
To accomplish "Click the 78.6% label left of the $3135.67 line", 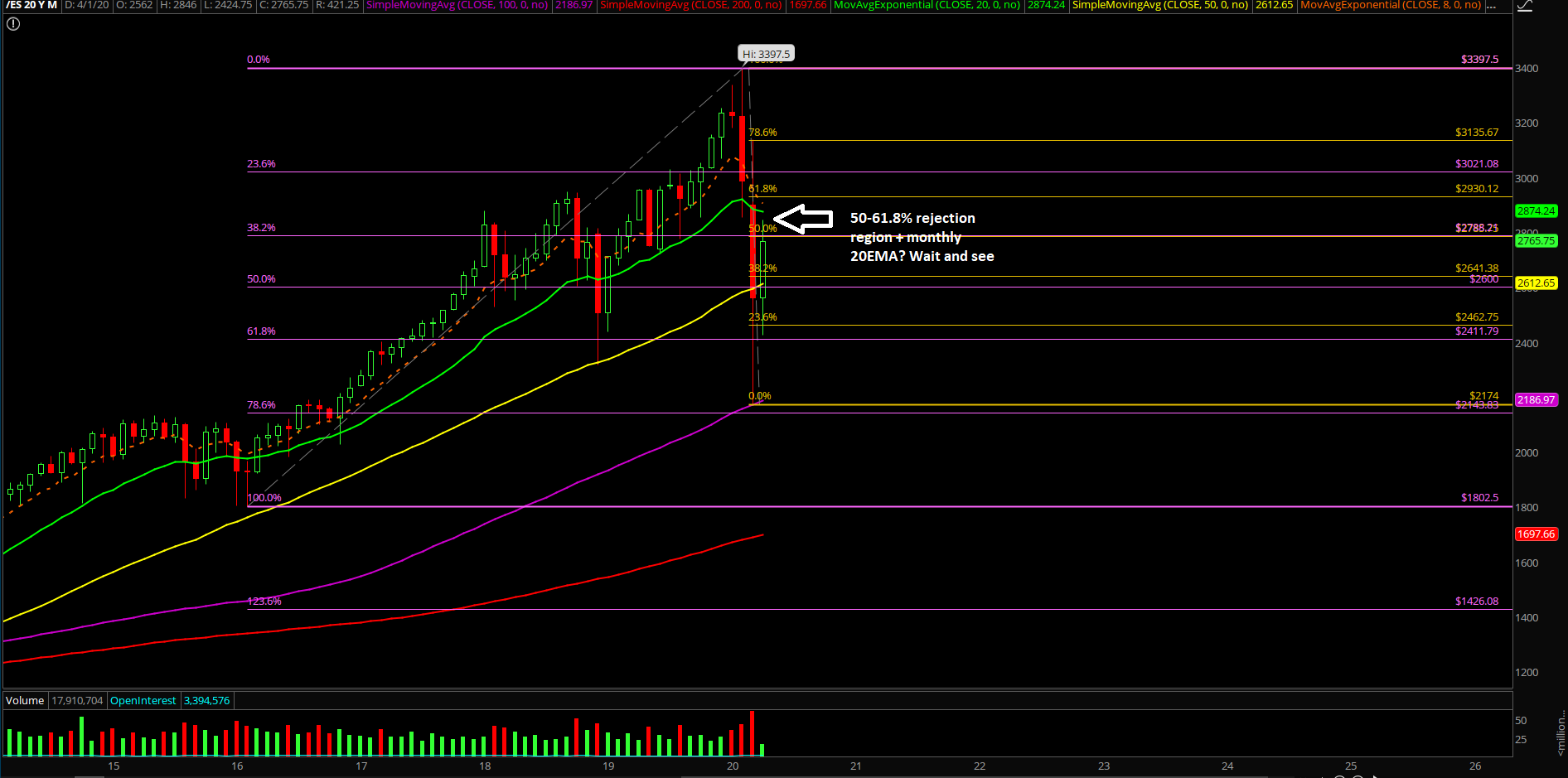I will (762, 133).
